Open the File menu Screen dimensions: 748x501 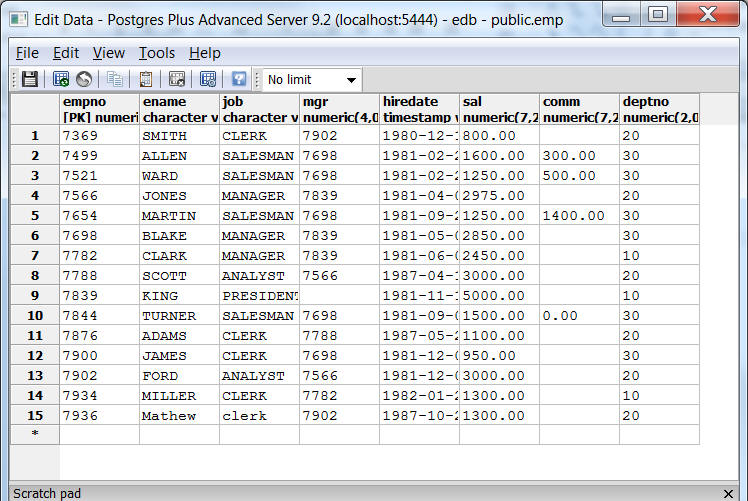(27, 53)
